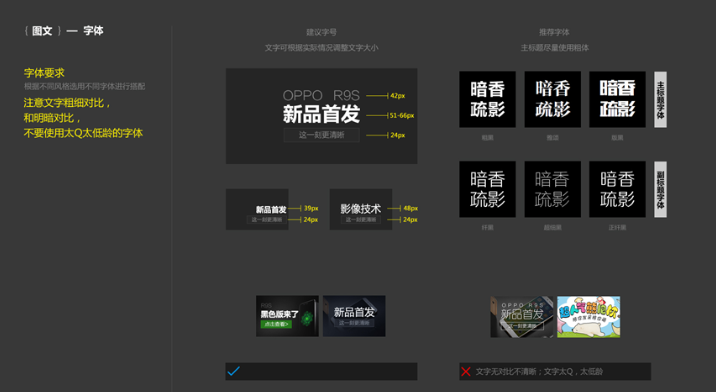Screen dimensions: 716x392
Task: Click the 这一刻更清晰 subtitle box in main demo
Action: pos(321,135)
